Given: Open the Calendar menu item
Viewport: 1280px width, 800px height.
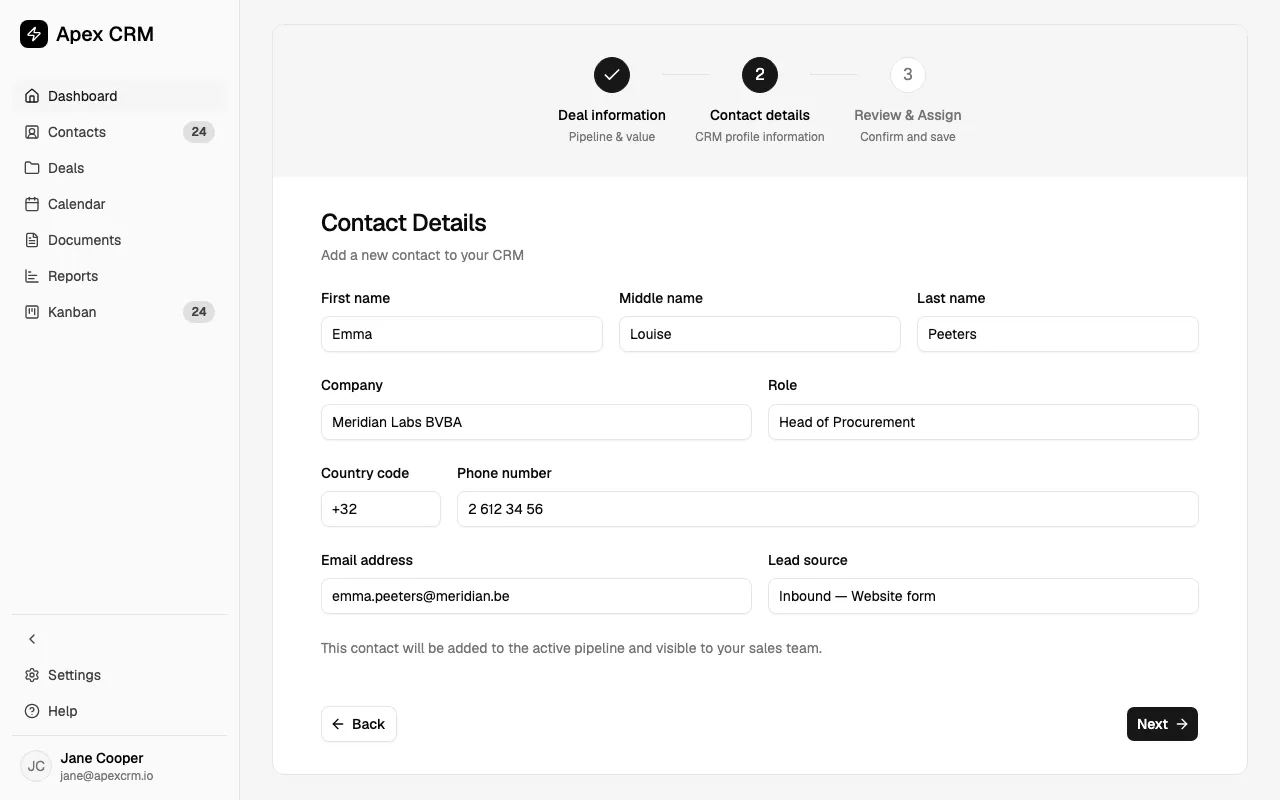Looking at the screenshot, I should 120,204.
